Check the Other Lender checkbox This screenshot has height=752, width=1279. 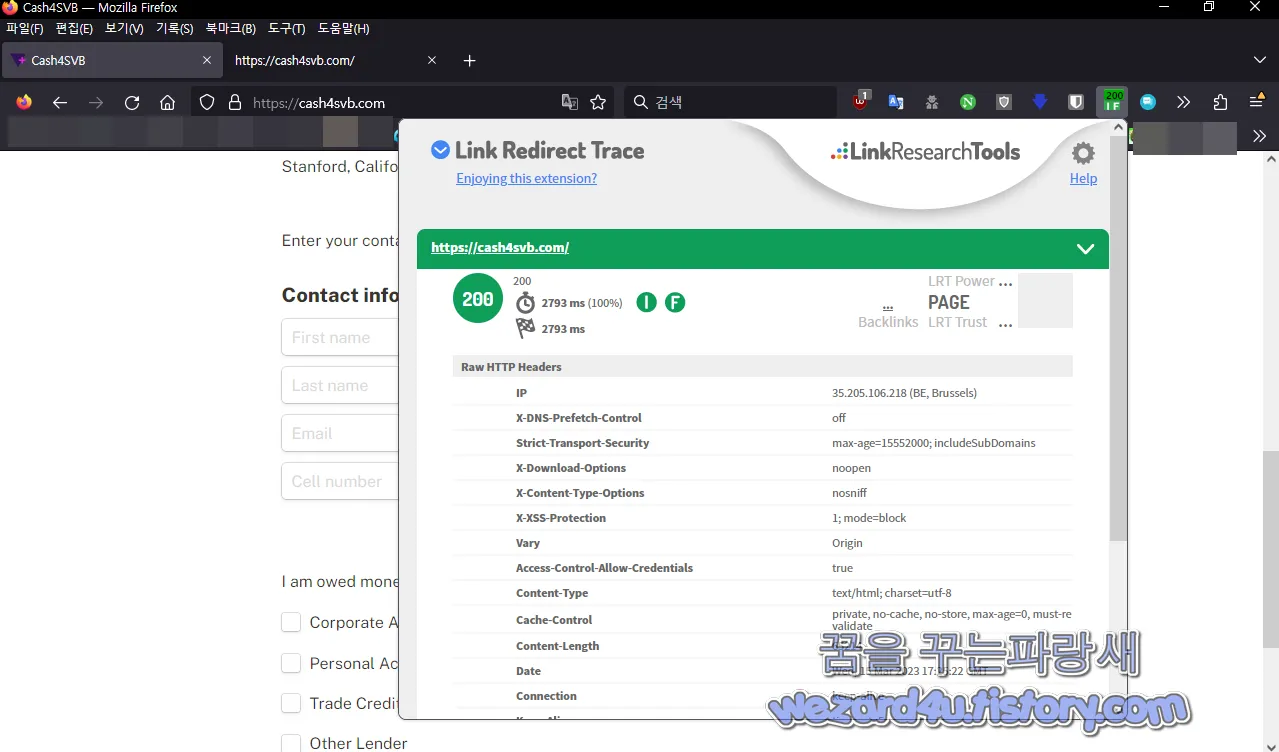coord(291,743)
